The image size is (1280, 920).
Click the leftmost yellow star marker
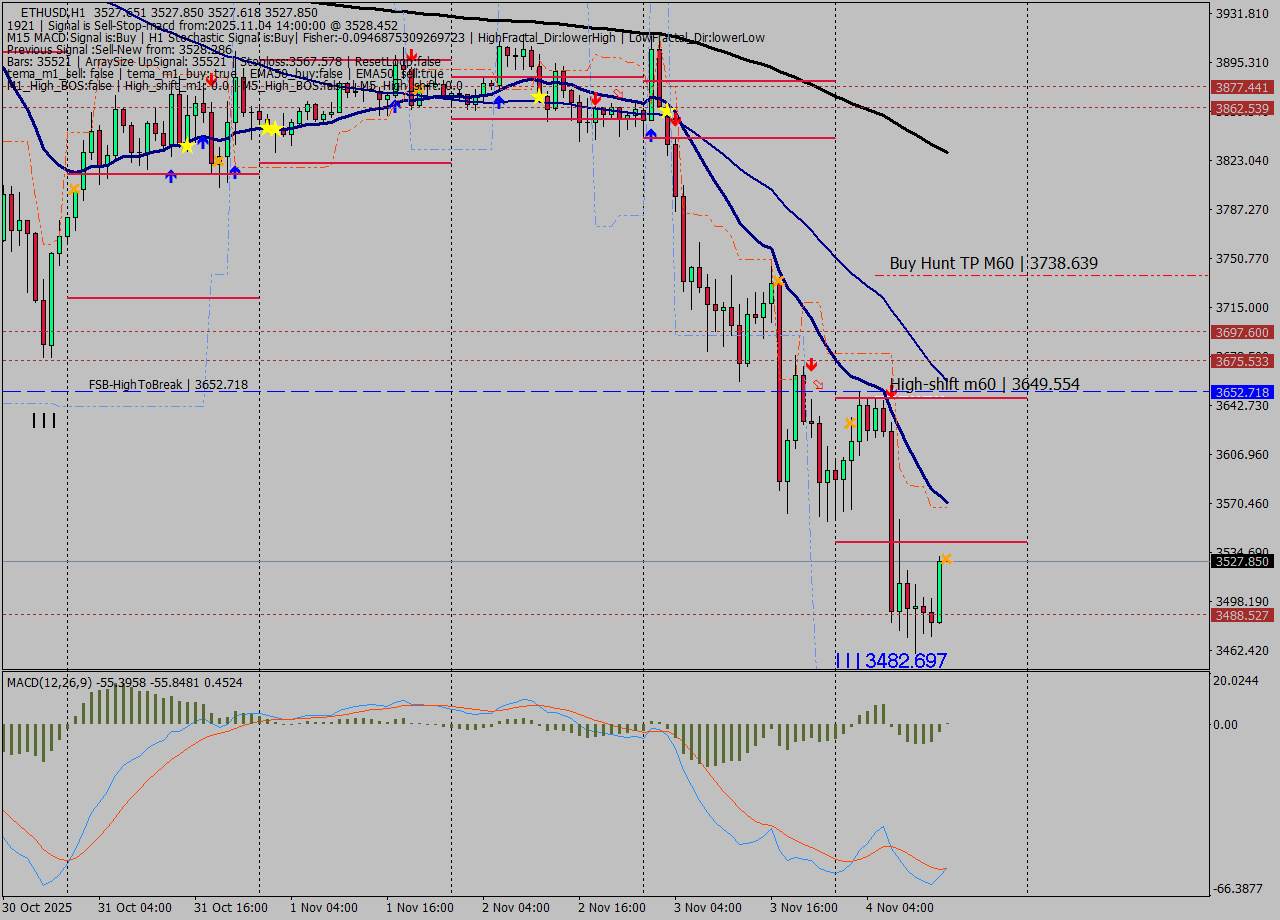(x=186, y=146)
